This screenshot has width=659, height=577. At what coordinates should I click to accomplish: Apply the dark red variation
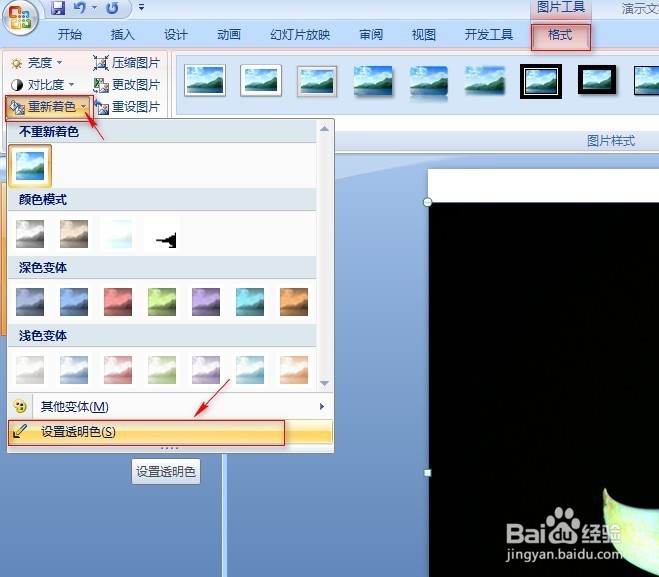tap(118, 302)
